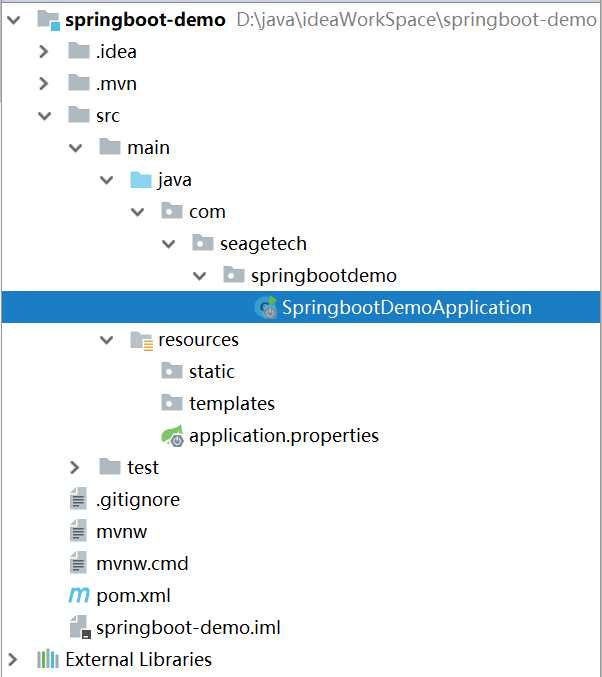602x677 pixels.
Task: Select the mvnw file entry
Action: (x=108, y=531)
